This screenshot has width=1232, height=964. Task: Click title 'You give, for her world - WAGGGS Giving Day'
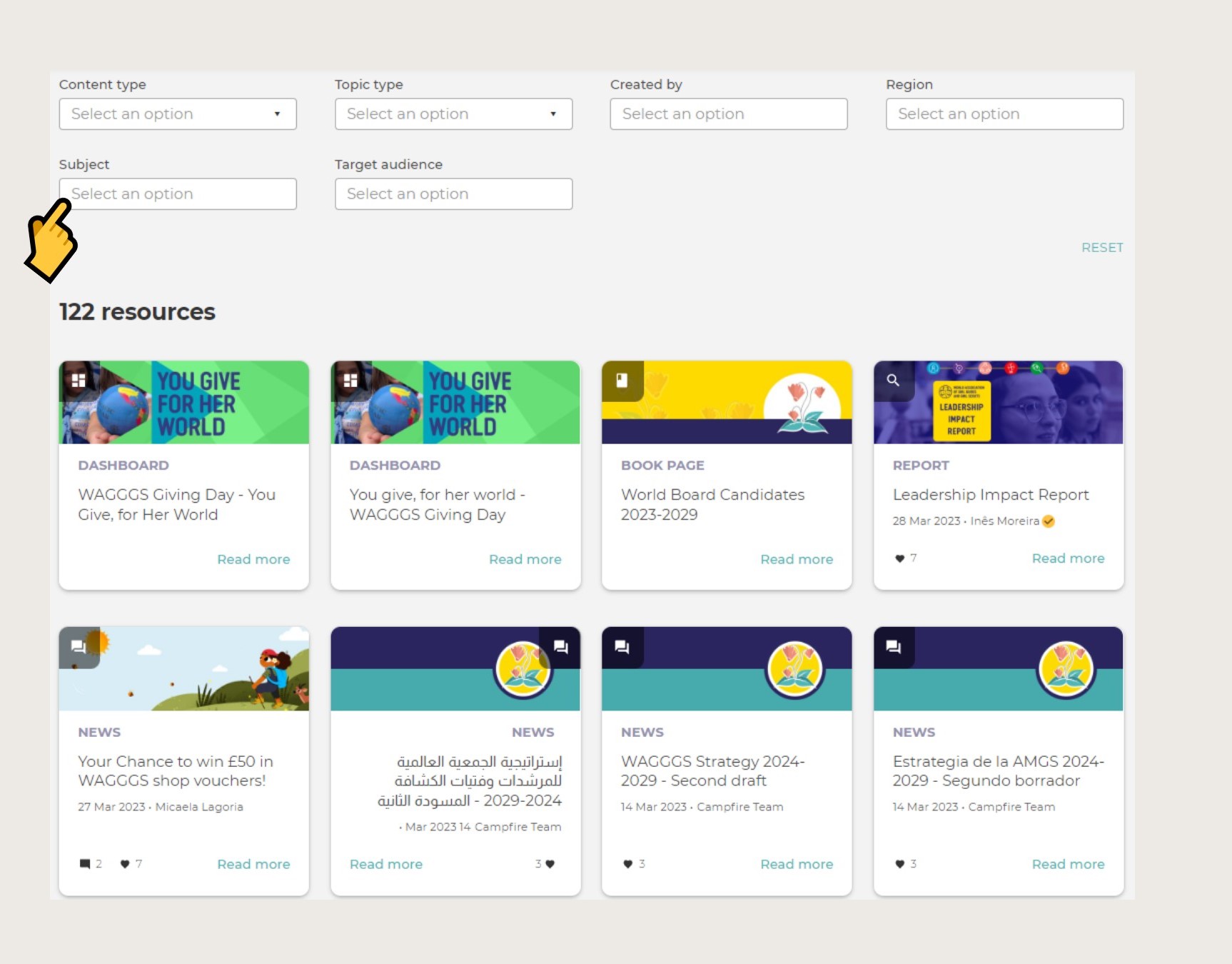coord(438,505)
